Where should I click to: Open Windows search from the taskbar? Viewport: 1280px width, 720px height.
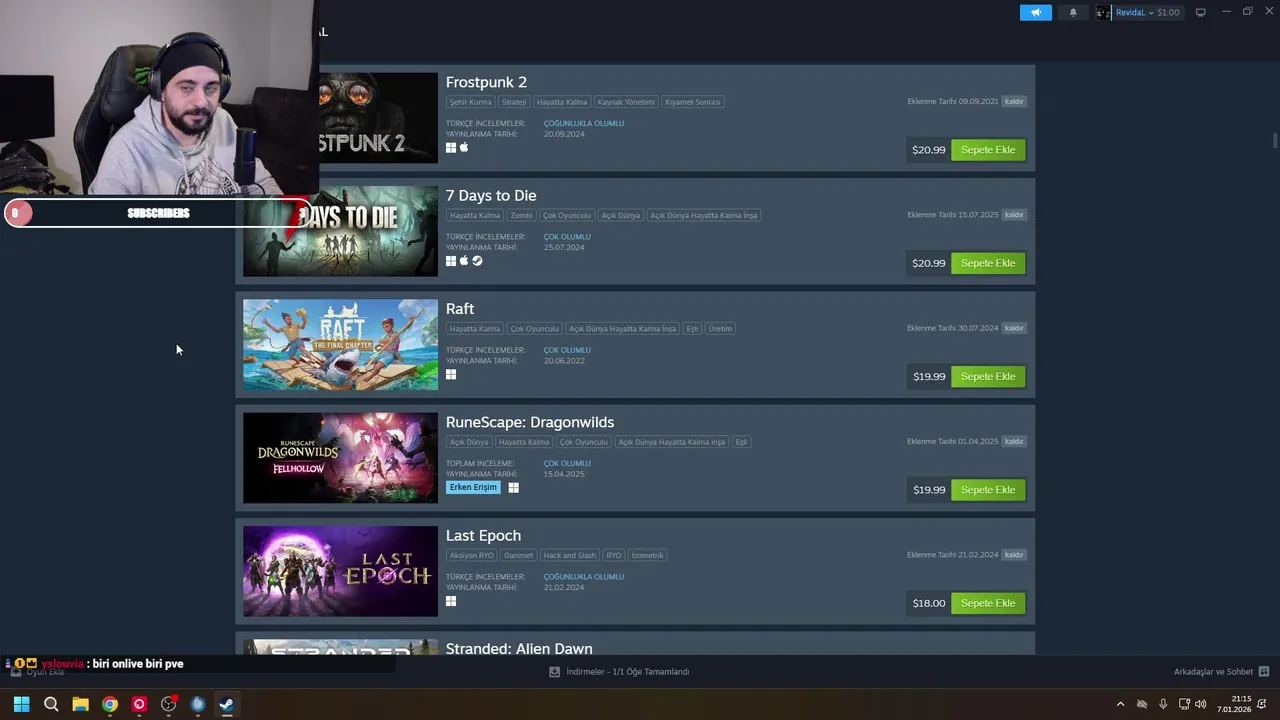point(51,704)
